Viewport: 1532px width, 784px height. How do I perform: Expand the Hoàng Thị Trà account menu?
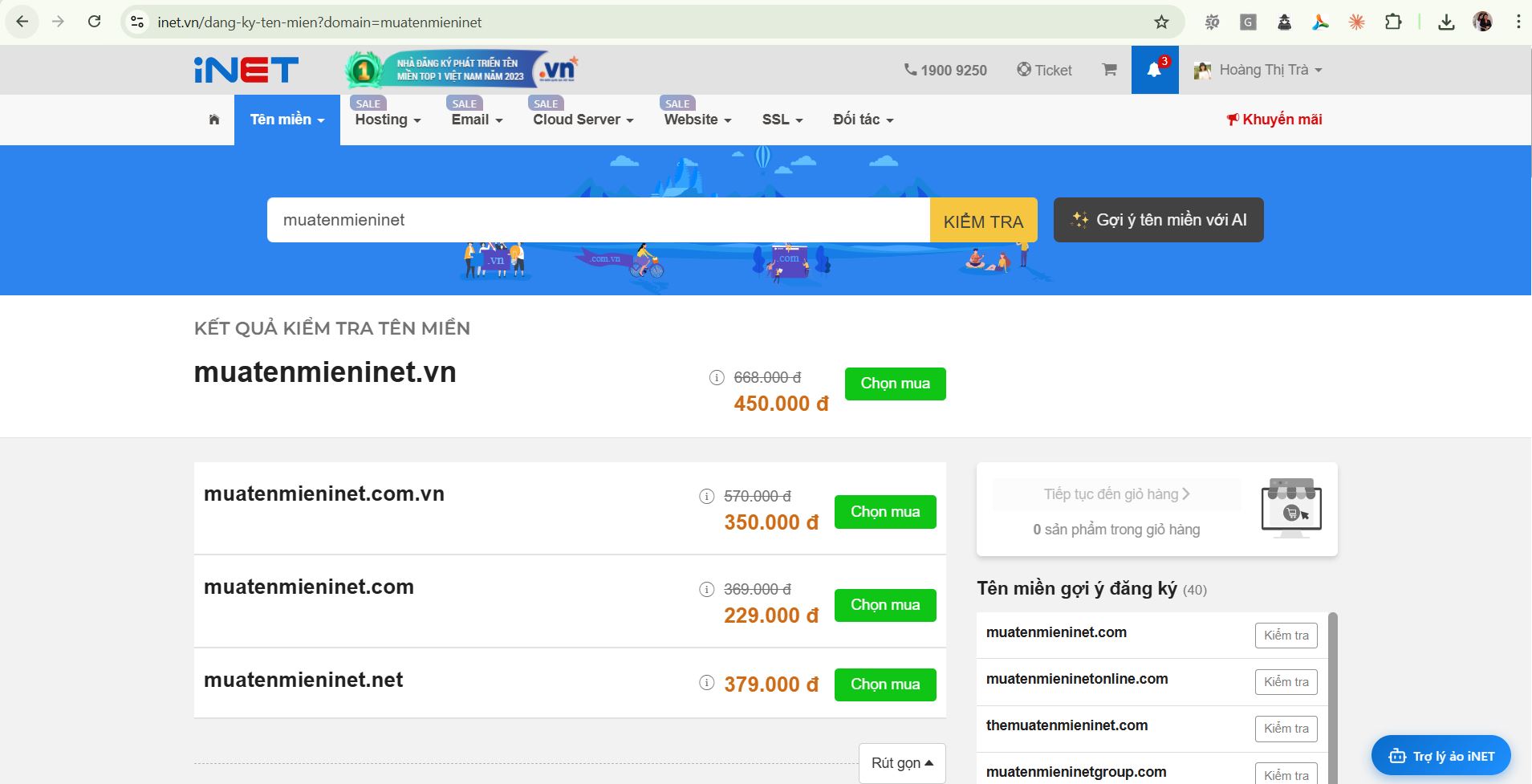point(1258,70)
